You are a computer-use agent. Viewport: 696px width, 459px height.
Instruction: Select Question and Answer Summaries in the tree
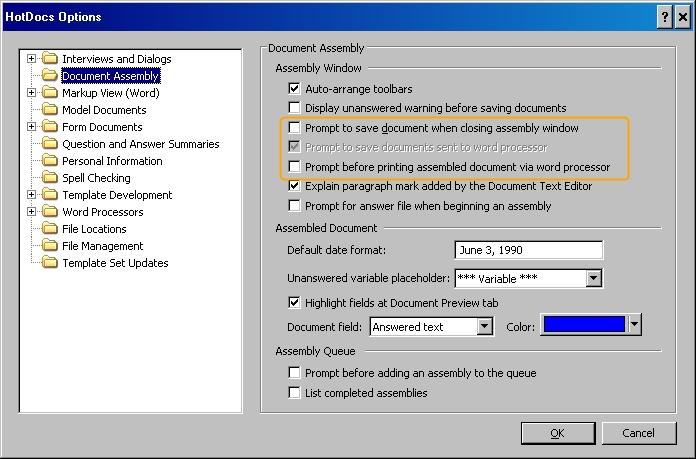pyautogui.click(x=140, y=144)
